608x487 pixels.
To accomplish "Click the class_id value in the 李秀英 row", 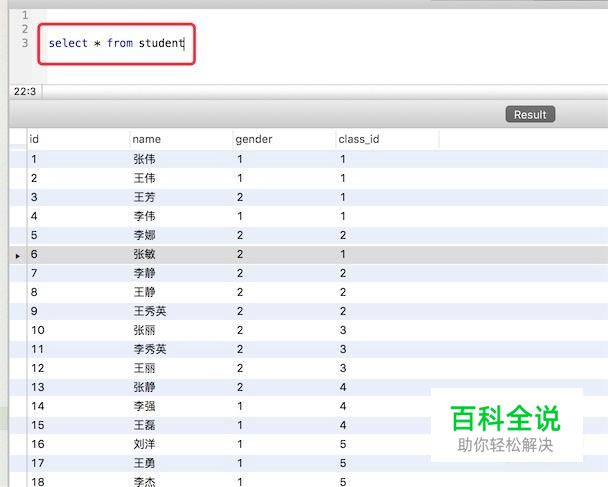I will coord(343,349).
